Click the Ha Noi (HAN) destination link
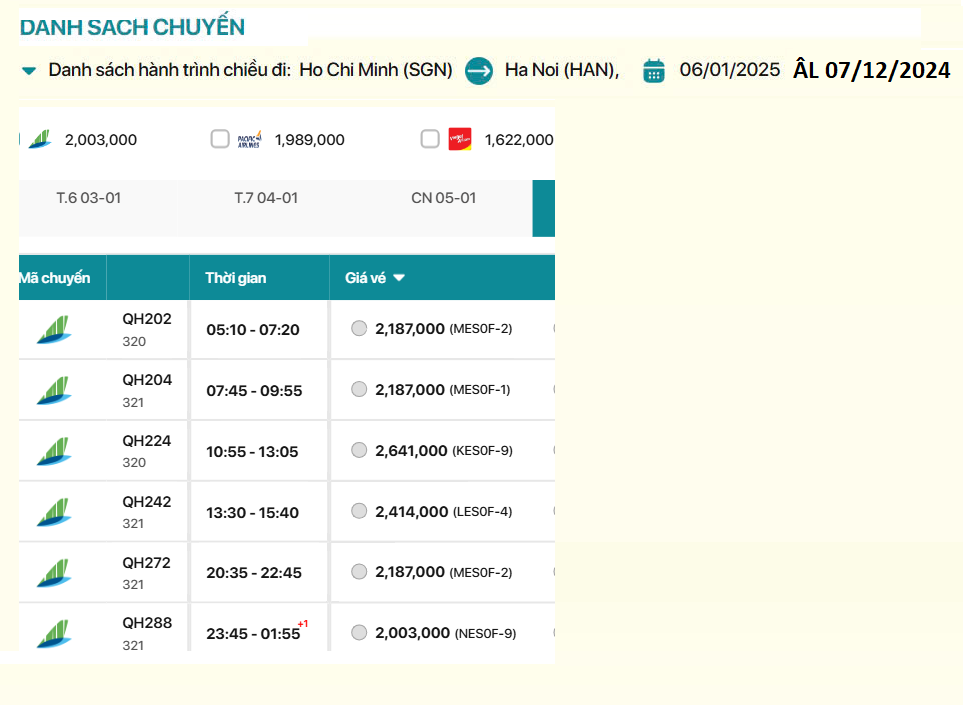 pyautogui.click(x=561, y=70)
